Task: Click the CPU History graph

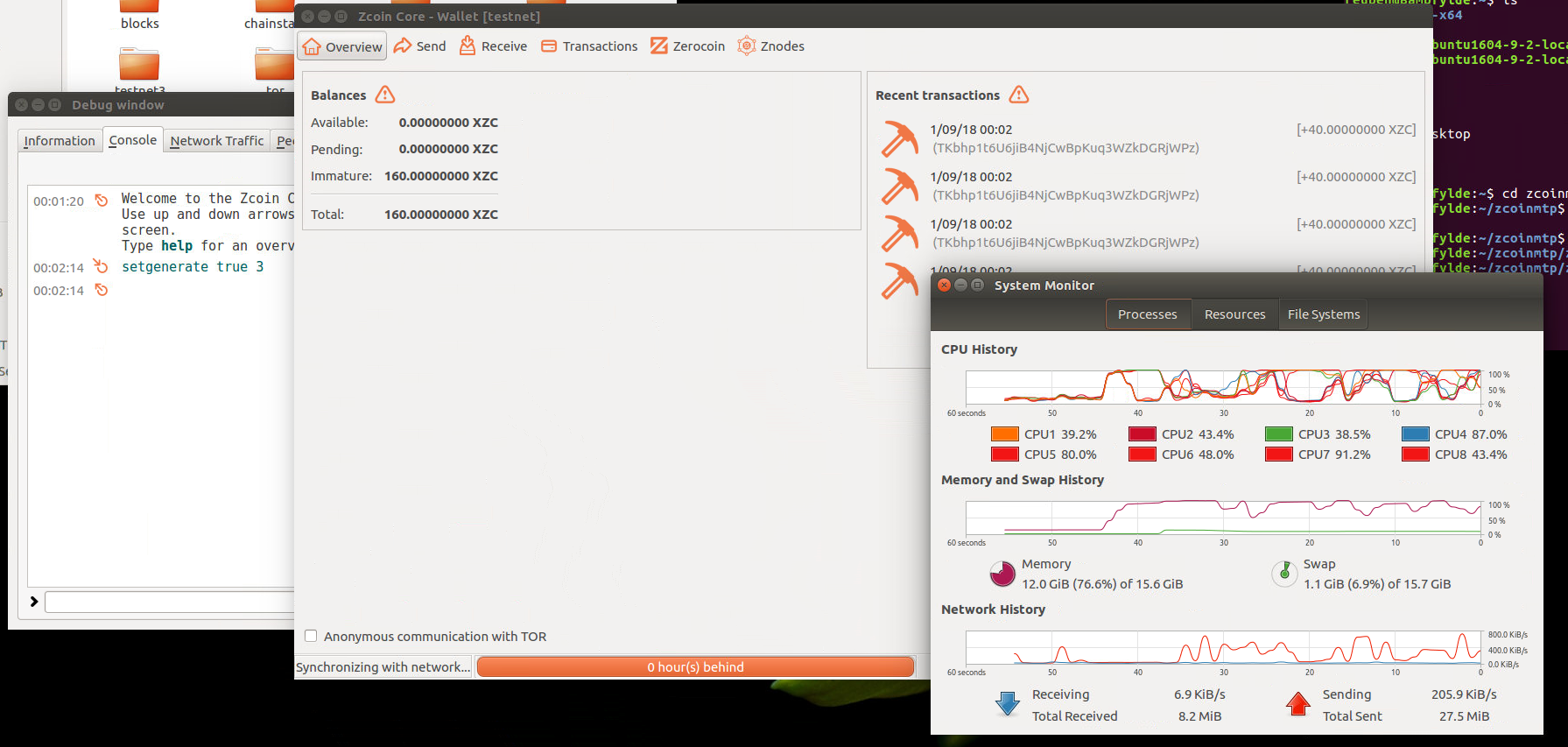Action: point(1224,386)
